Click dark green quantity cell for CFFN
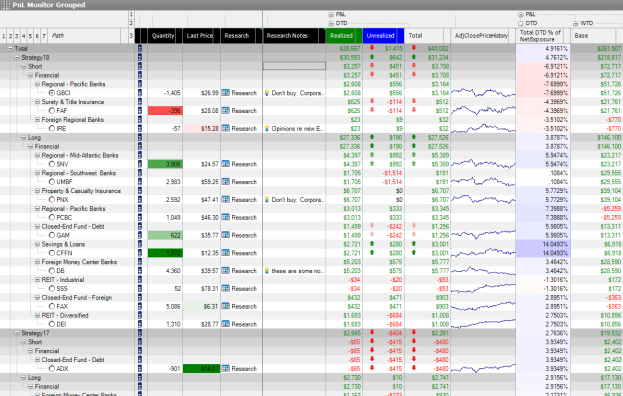This screenshot has width=623, height=396. click(165, 253)
